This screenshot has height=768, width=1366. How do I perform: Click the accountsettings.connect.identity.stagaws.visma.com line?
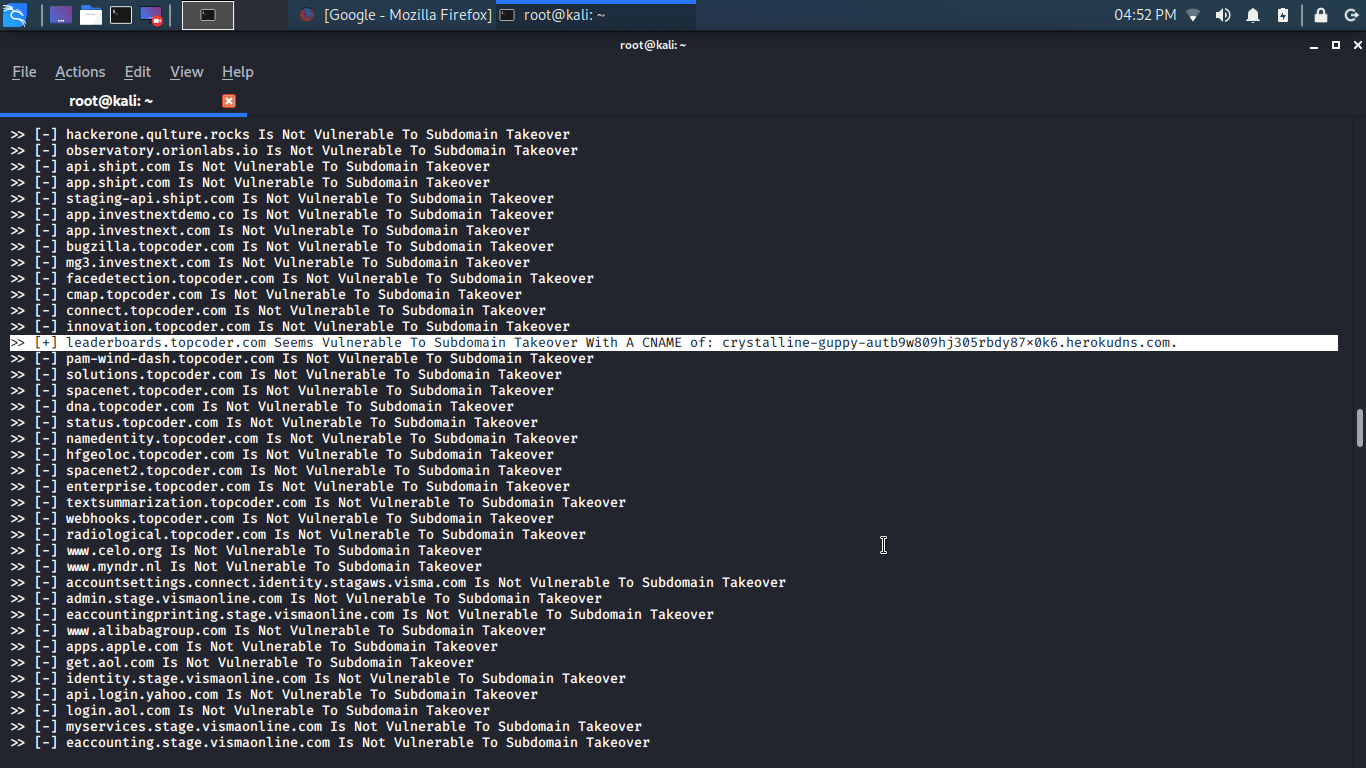pyautogui.click(x=398, y=582)
